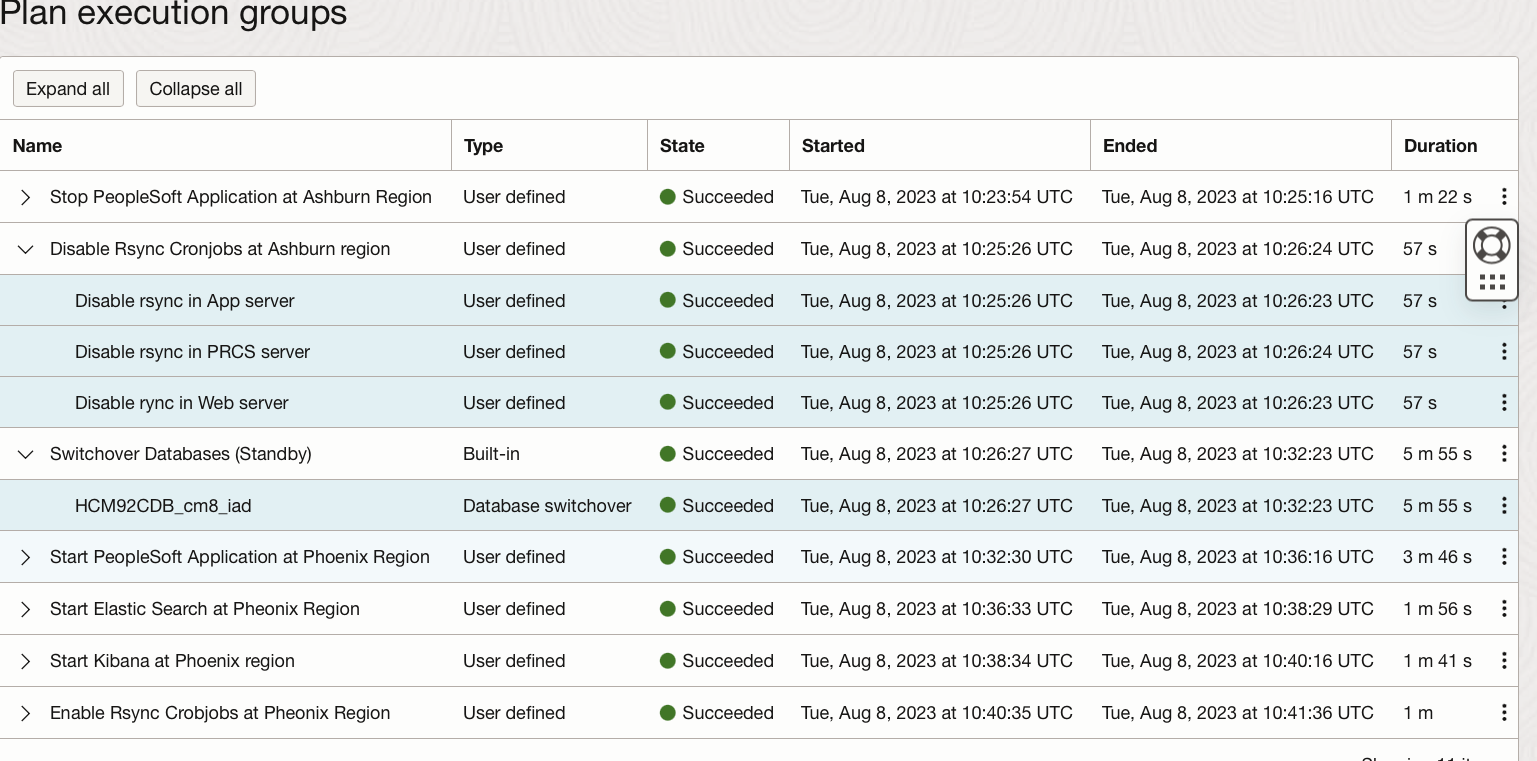The image size is (1537, 761).
Task: Expand Stop PeopleSoft Application at Ashburn Region
Action: [x=26, y=198]
